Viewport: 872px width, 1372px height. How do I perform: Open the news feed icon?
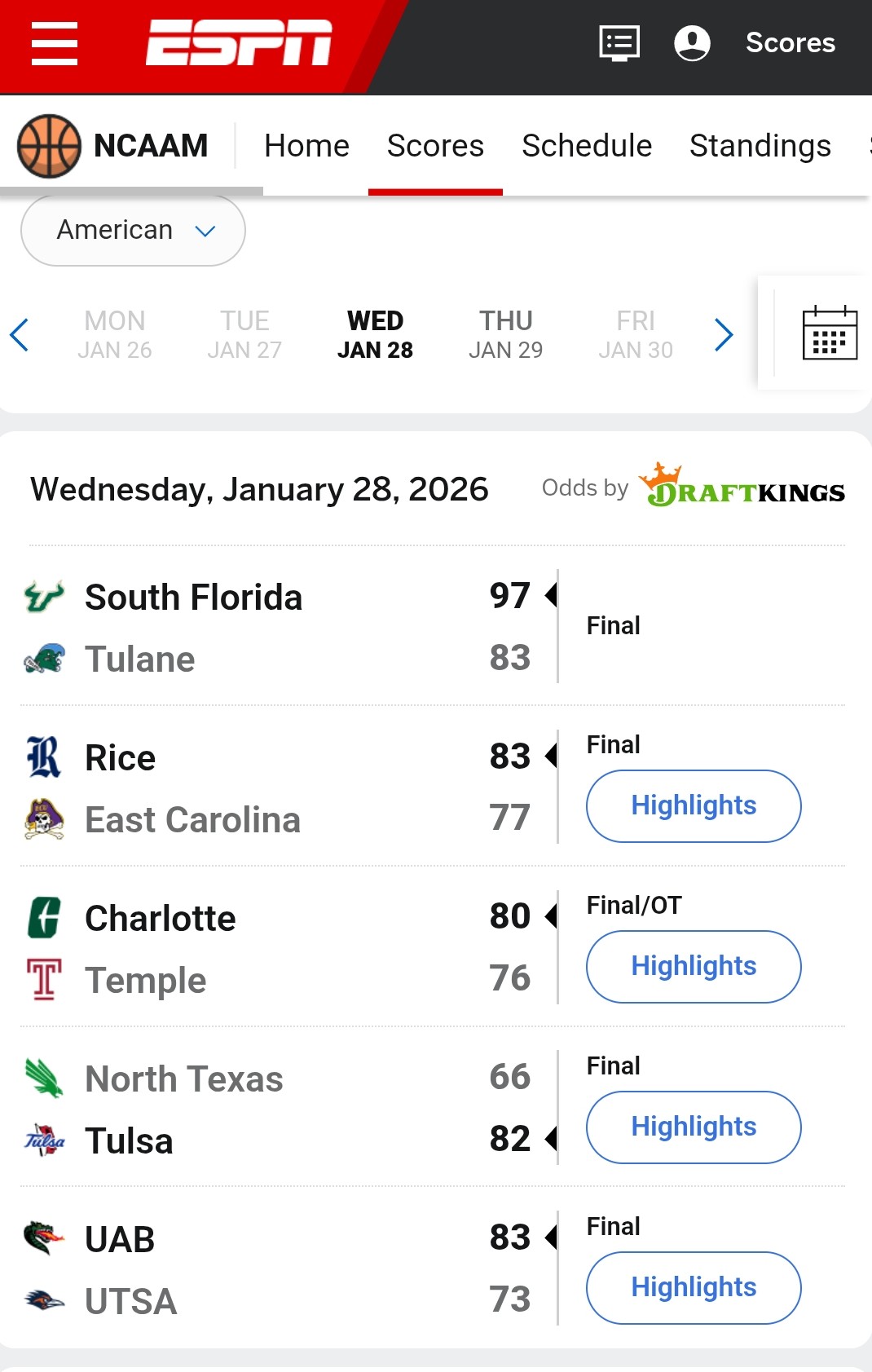click(619, 42)
